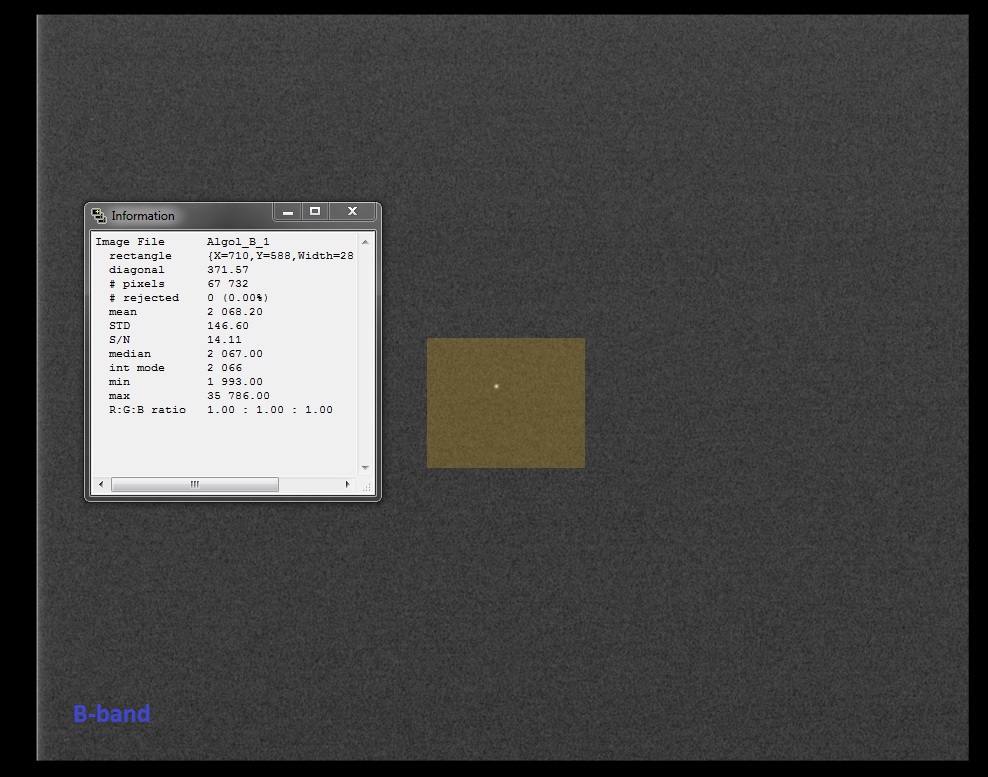Select the Algol_B_1 image file value

(x=238, y=242)
